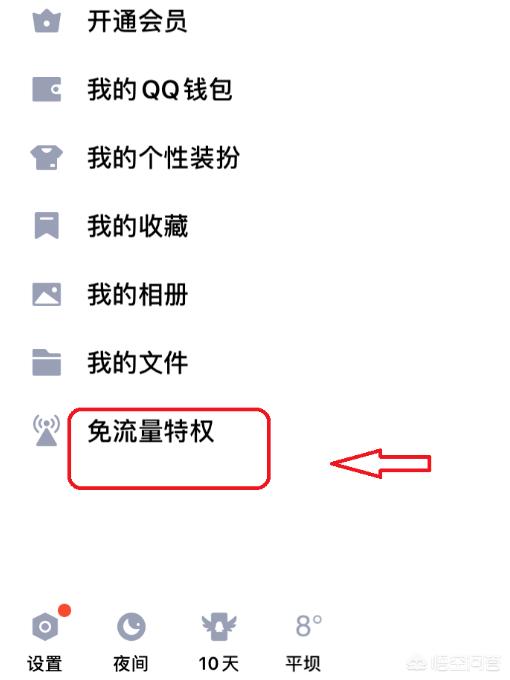
Task: Select the 我的相册 text label
Action: point(137,294)
